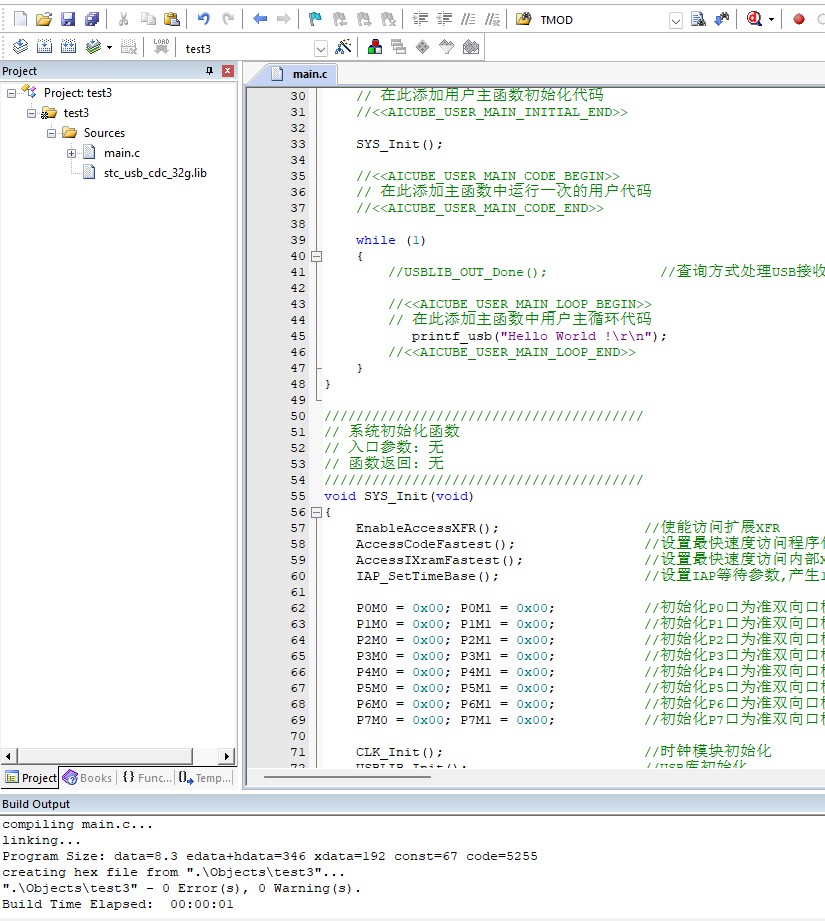Click the Download to flash (LOAD) icon
Viewport: 825px width, 921px height.
[x=161, y=47]
